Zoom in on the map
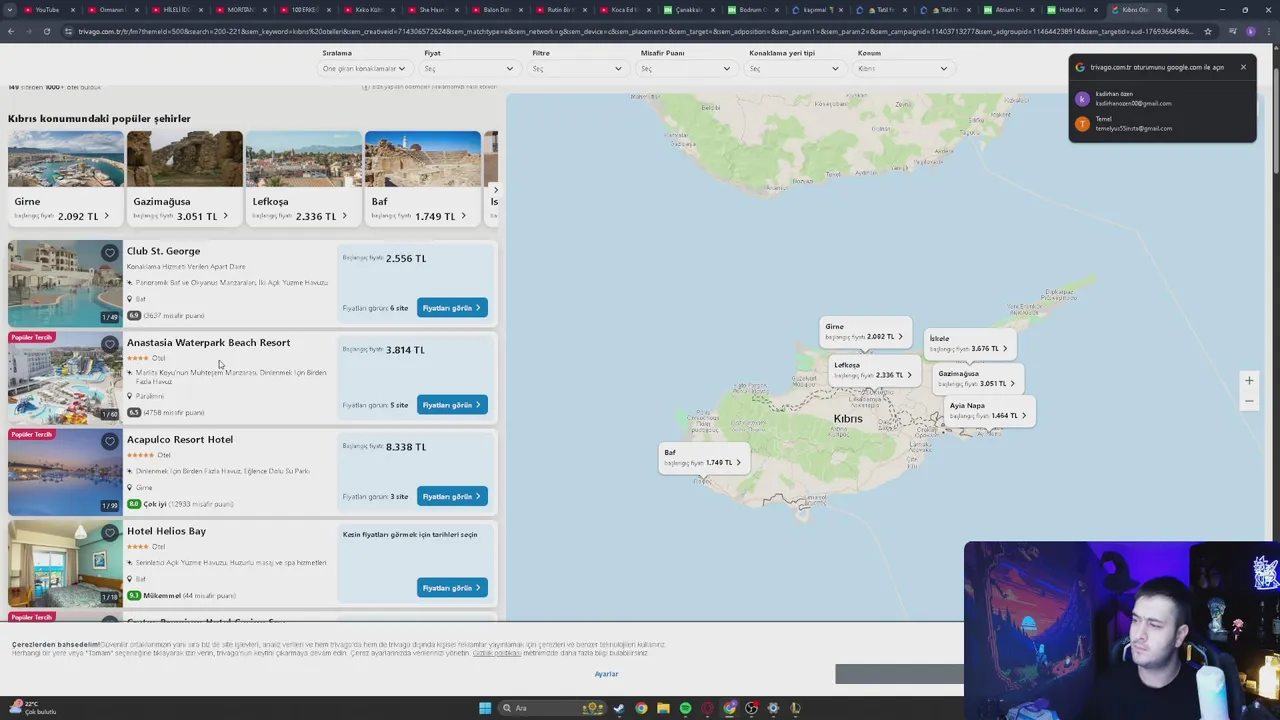Screen dimensions: 1280x720 pos(1249,381)
